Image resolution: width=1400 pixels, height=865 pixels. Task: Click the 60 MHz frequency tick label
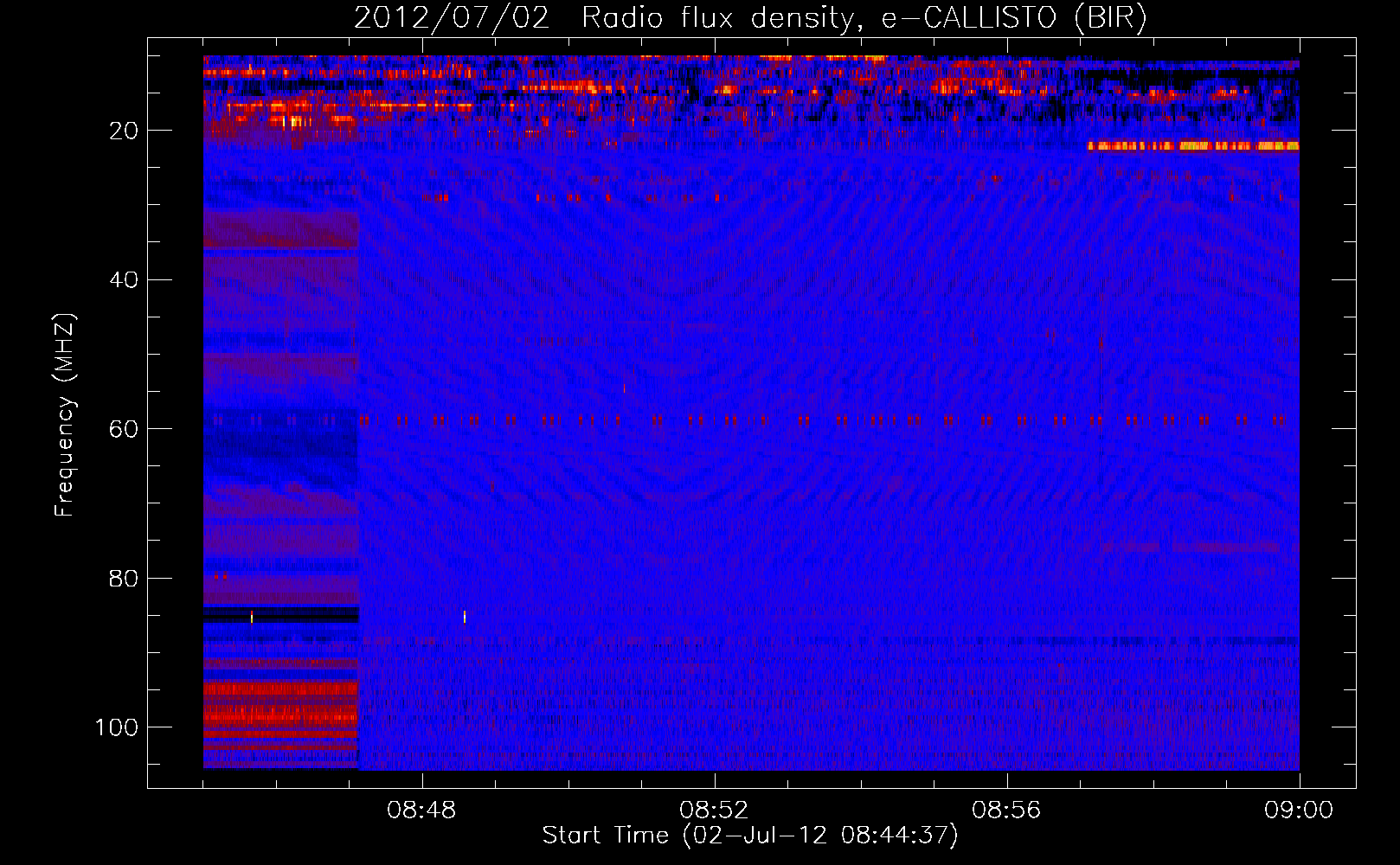click(x=125, y=429)
